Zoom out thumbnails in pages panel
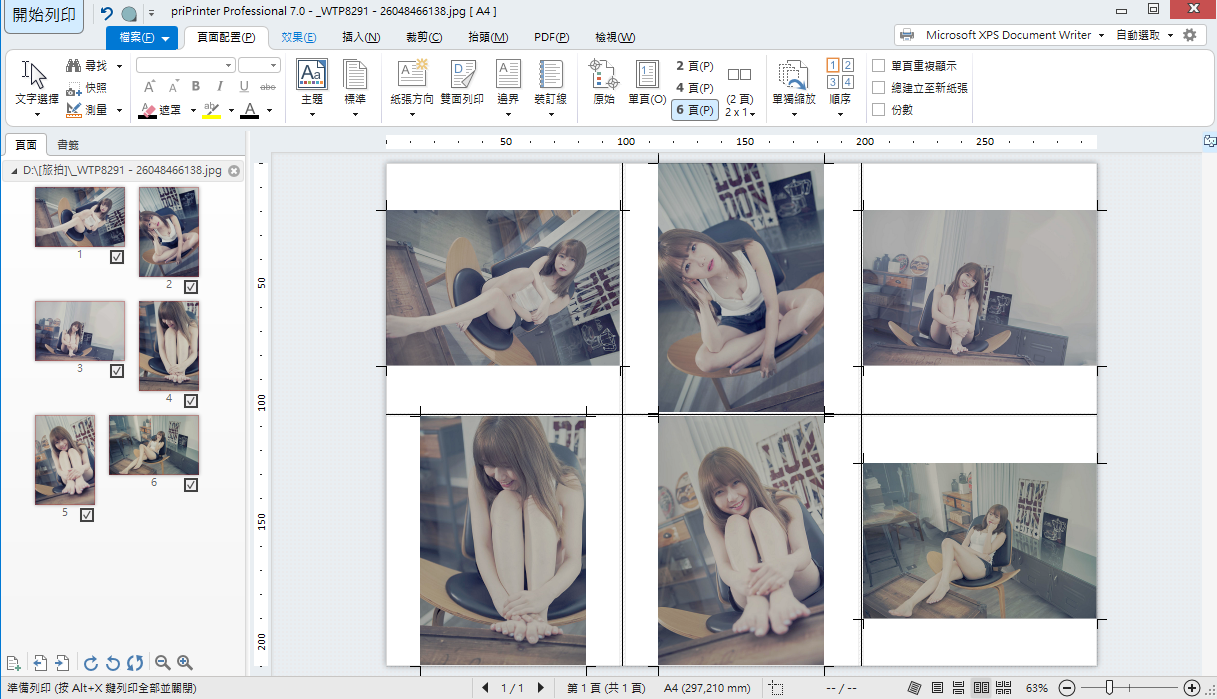 (162, 663)
